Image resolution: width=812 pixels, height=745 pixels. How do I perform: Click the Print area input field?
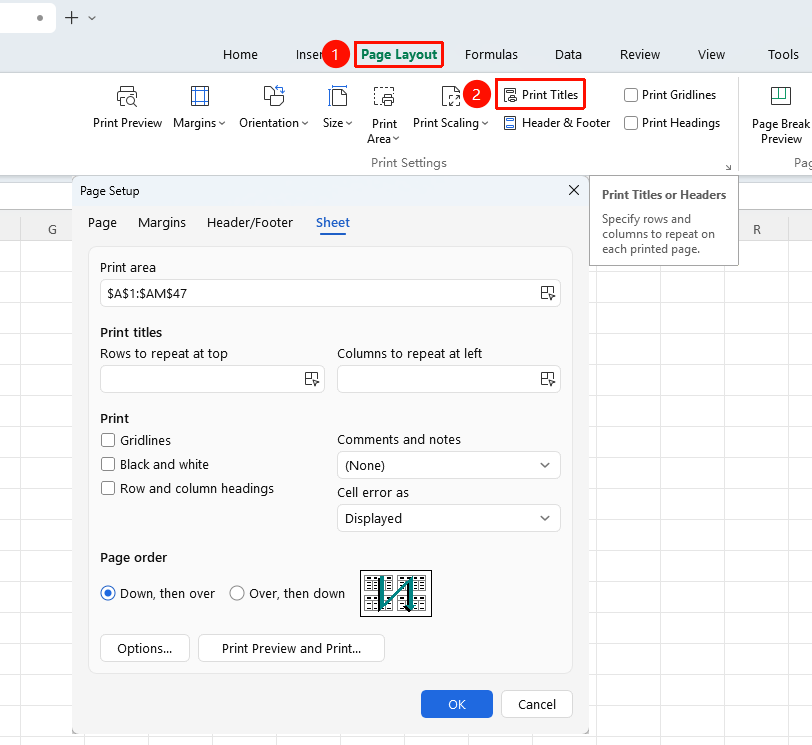(330, 293)
